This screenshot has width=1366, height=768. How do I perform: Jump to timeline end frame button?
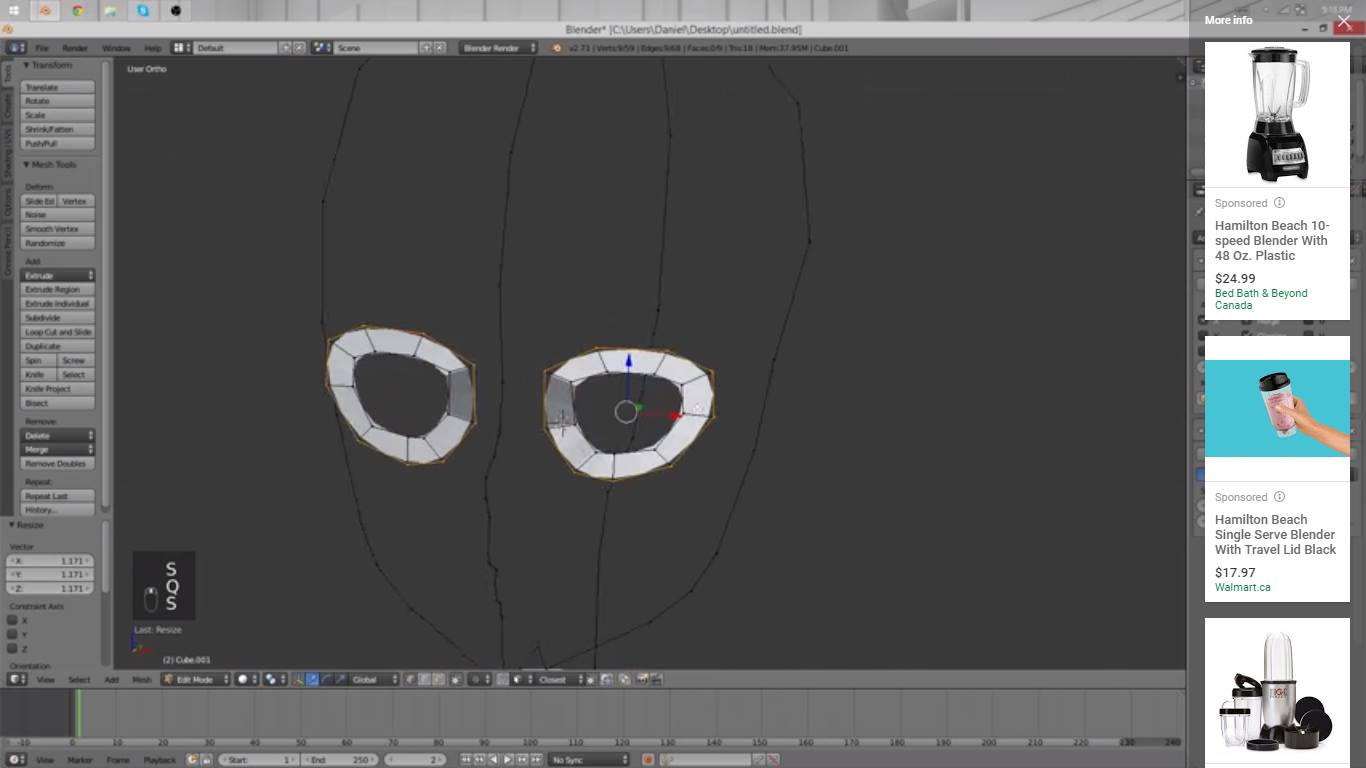tap(536, 760)
